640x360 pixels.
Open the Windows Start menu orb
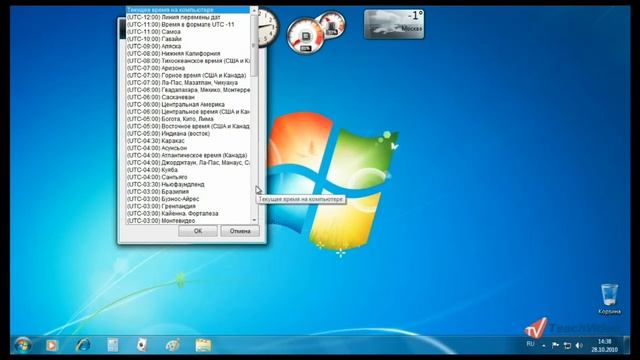click(x=22, y=345)
